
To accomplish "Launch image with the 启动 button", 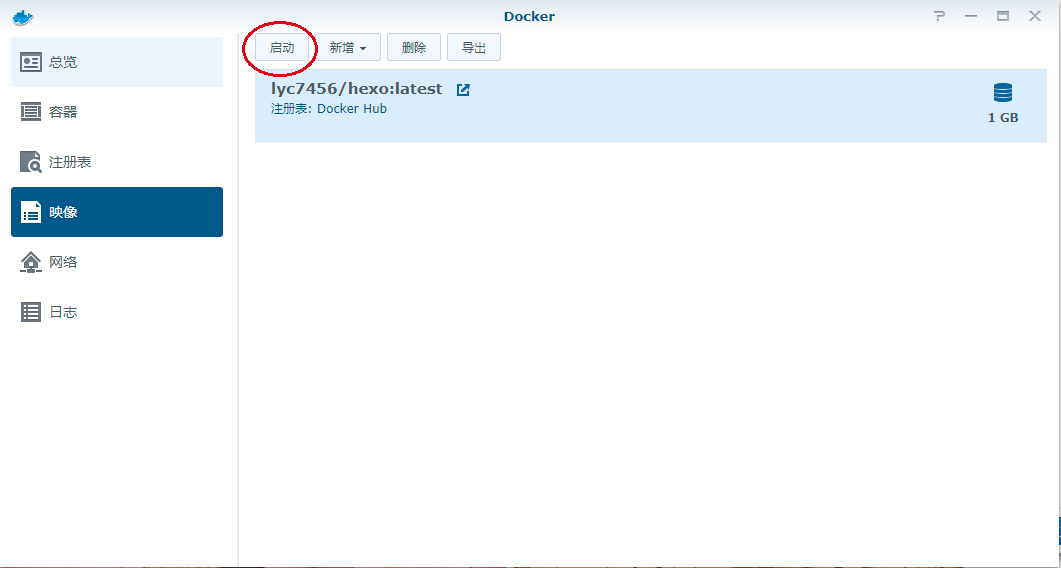I will pos(282,48).
